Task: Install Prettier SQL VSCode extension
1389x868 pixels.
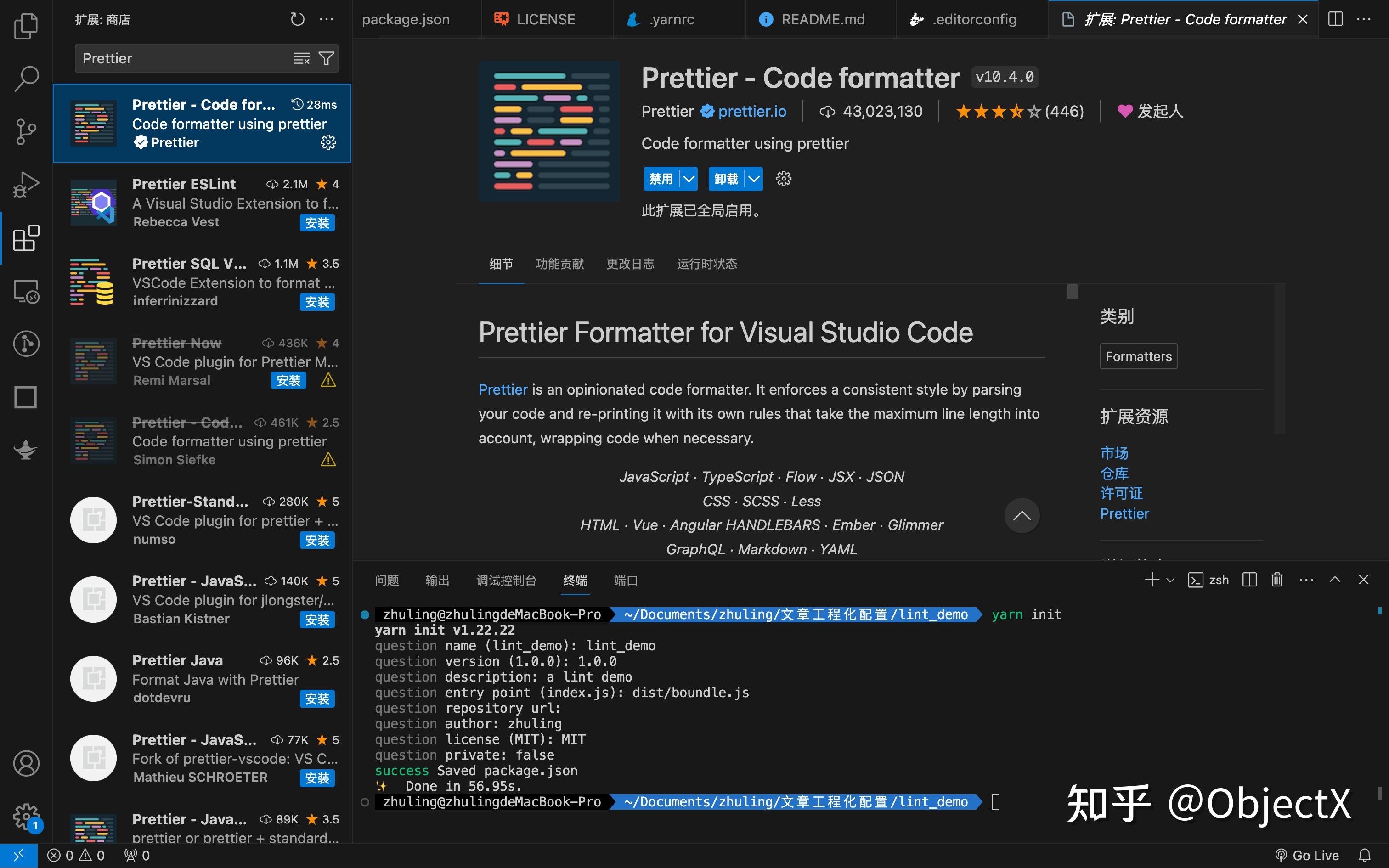Action: [317, 302]
